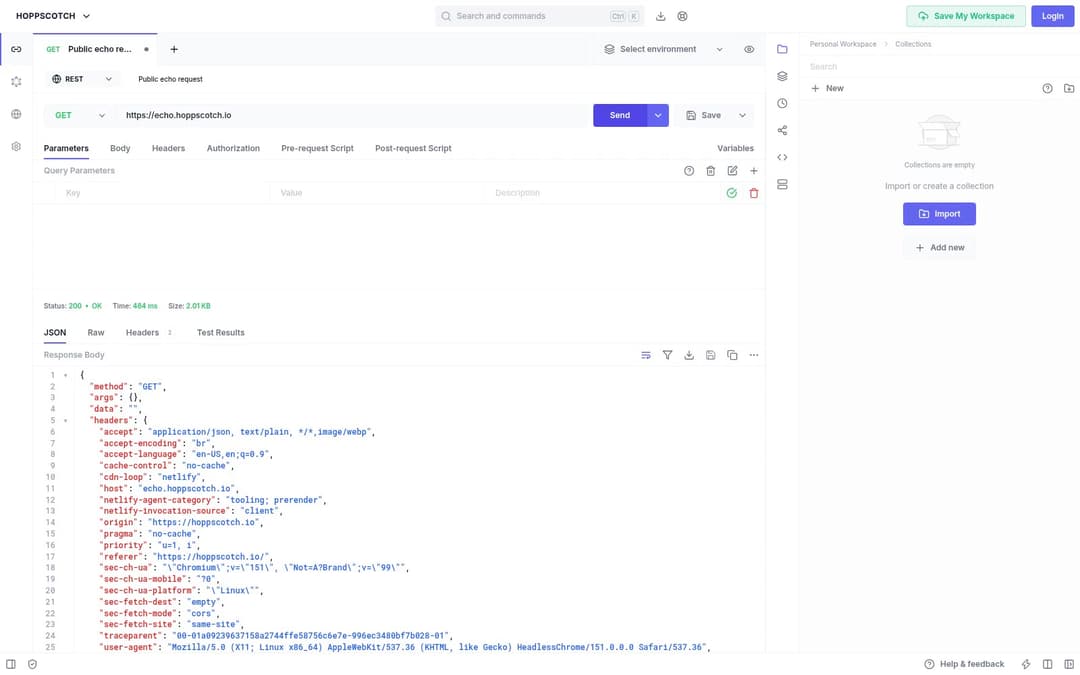Open the Authorization tab
1080x675 pixels.
(x=233, y=148)
